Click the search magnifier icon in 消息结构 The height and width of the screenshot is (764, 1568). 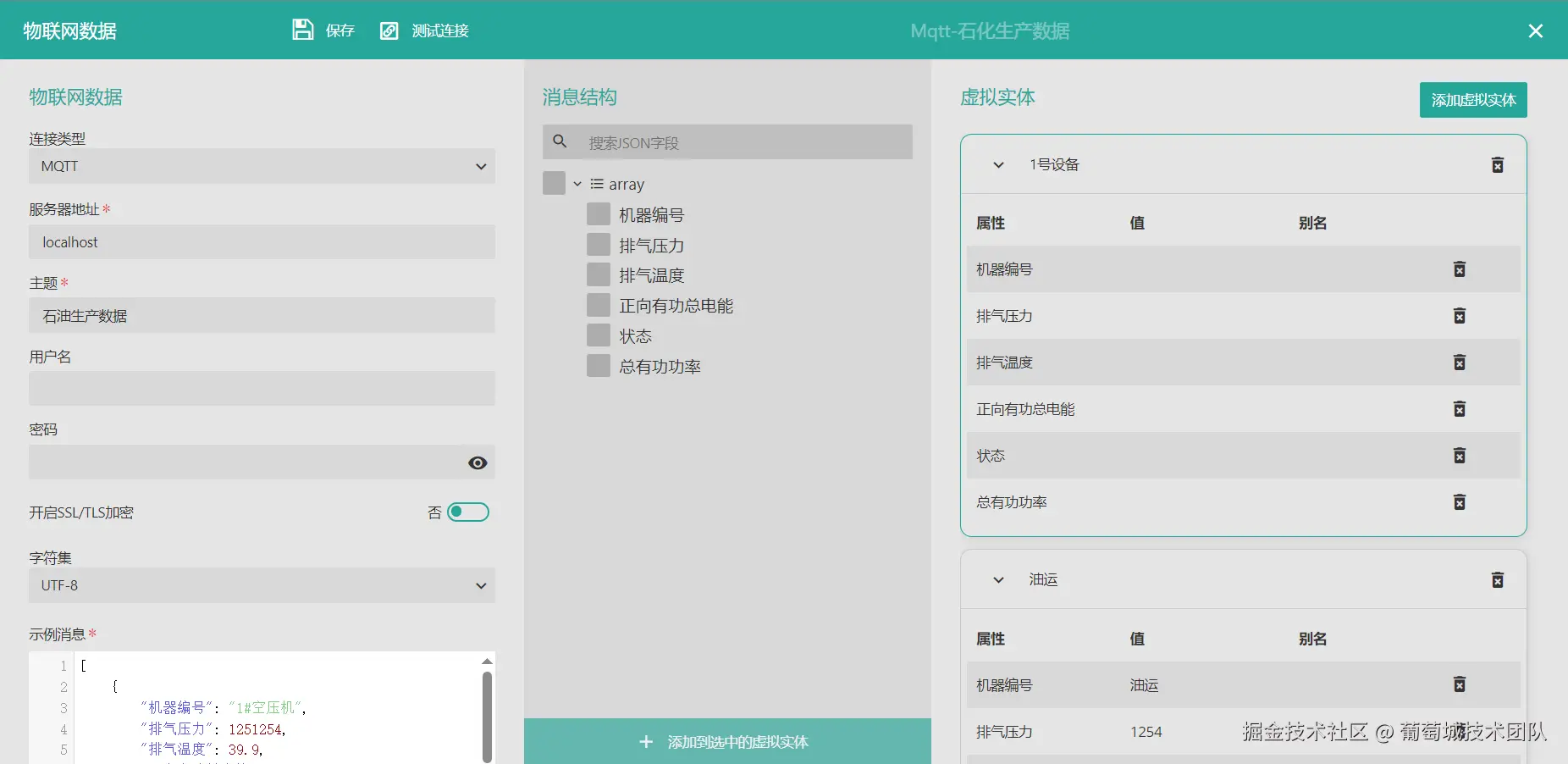(x=560, y=141)
